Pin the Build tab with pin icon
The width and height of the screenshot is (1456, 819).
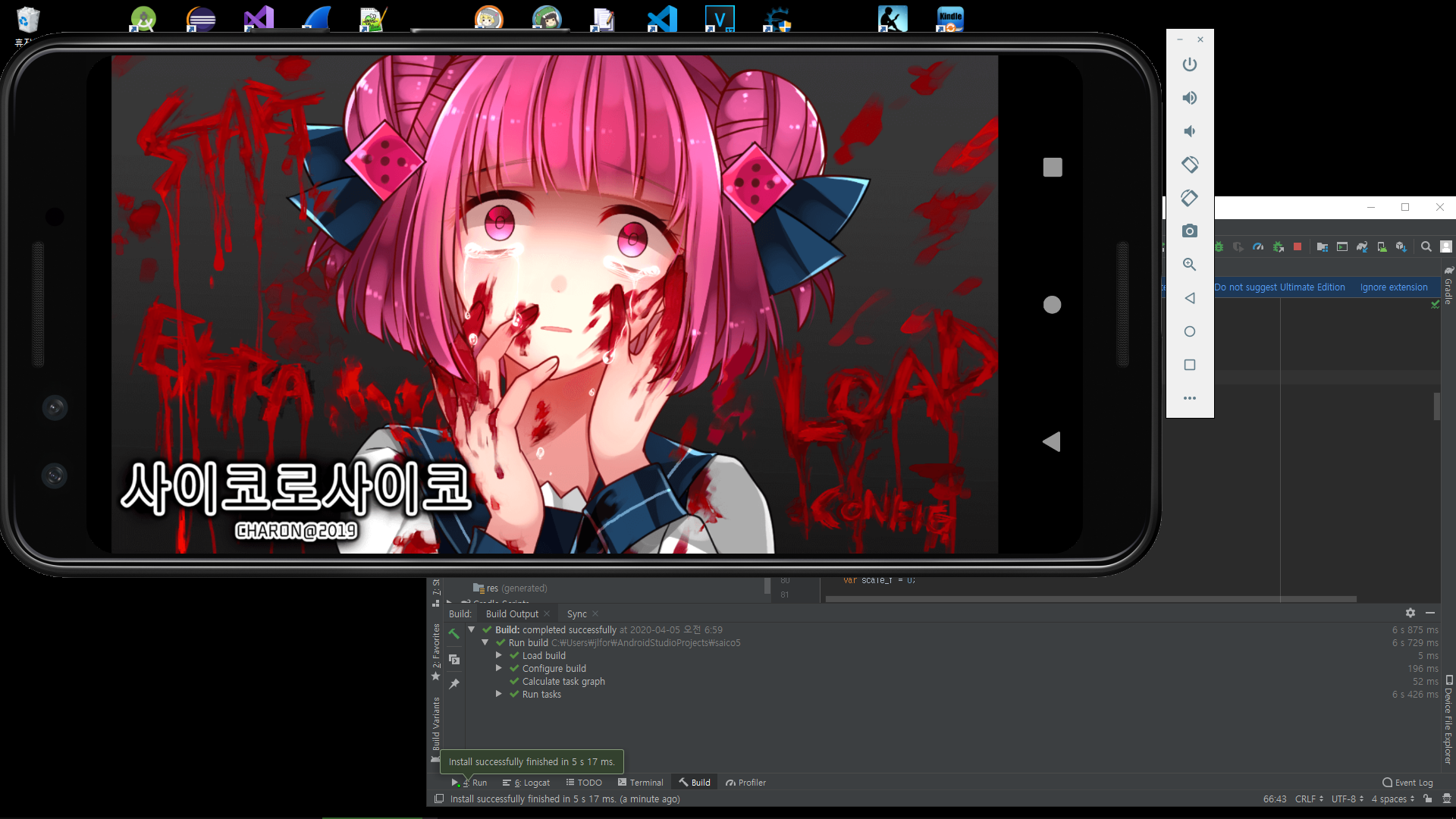454,684
